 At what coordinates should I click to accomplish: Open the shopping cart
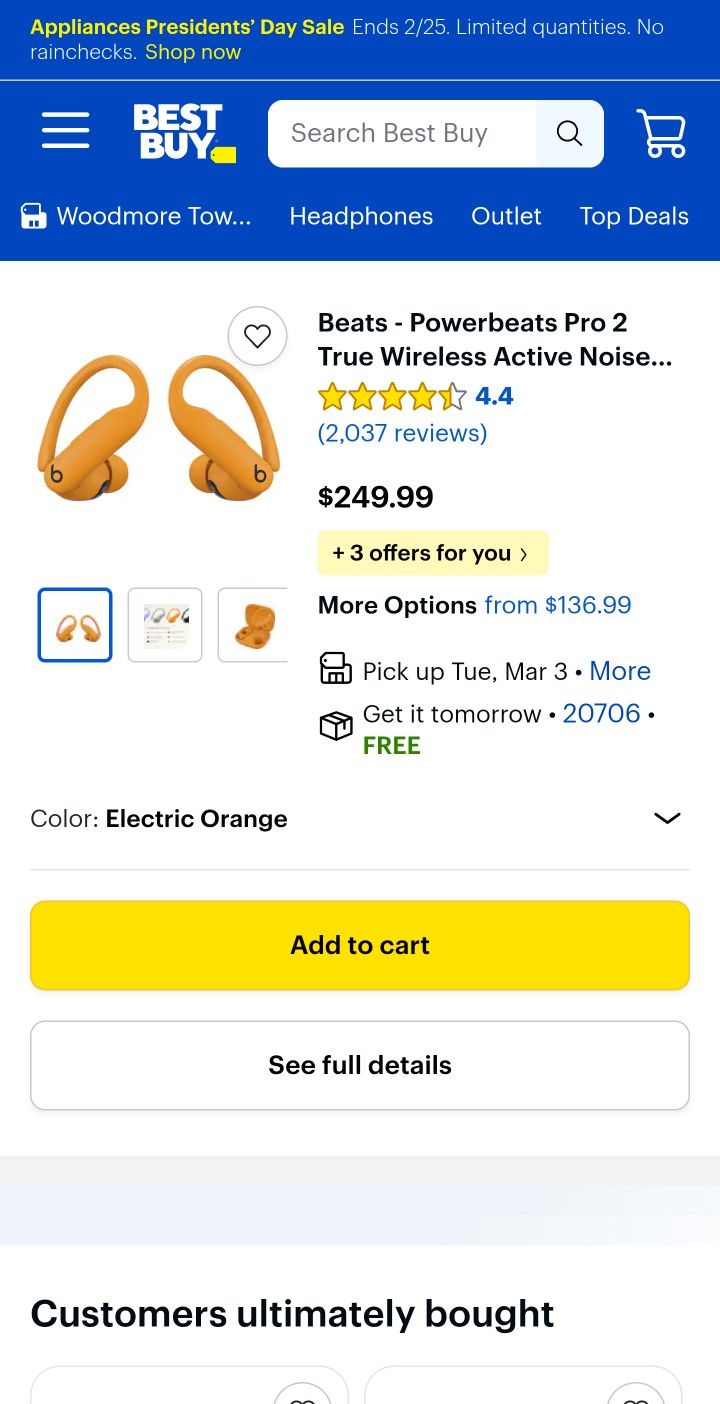(661, 133)
